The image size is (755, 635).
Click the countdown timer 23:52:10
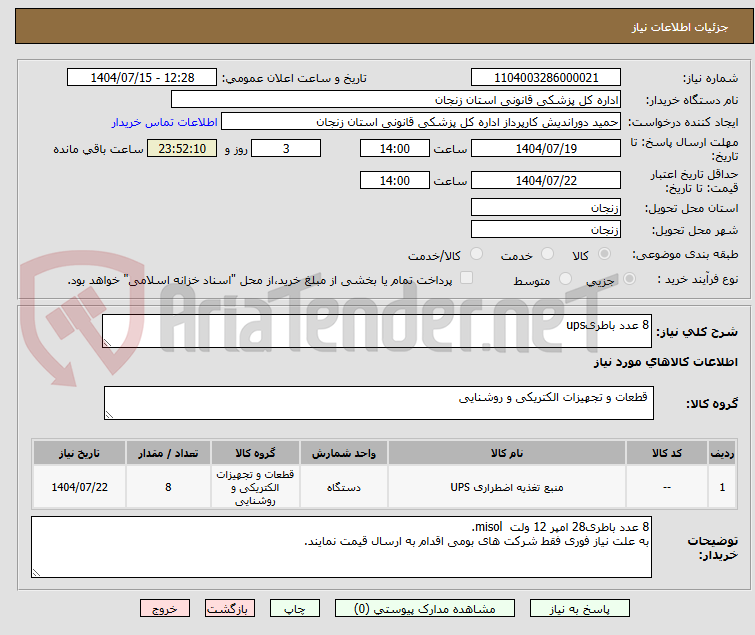point(182,148)
